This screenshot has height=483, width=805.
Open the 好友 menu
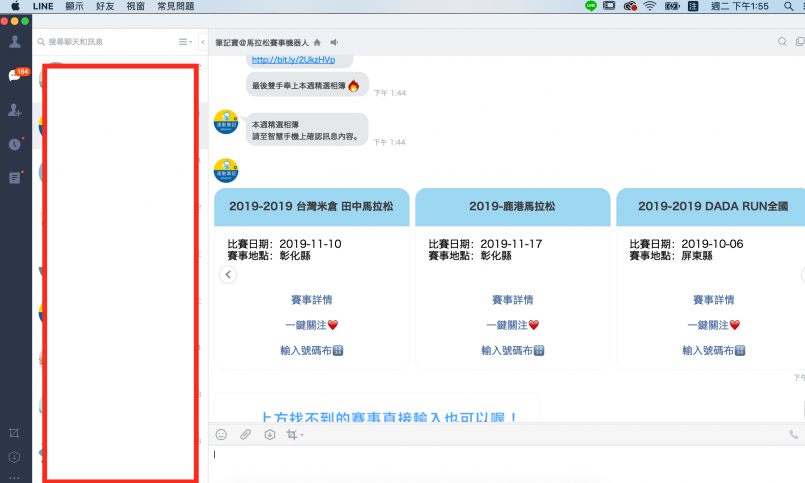click(x=105, y=6)
